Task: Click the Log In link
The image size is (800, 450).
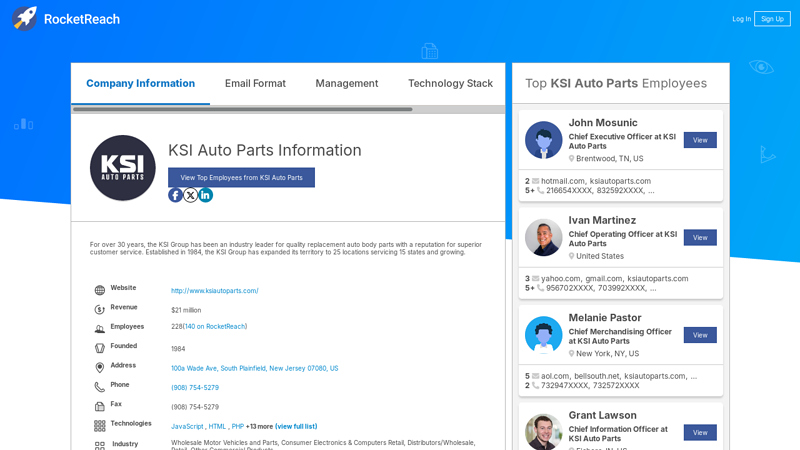Action: (741, 19)
